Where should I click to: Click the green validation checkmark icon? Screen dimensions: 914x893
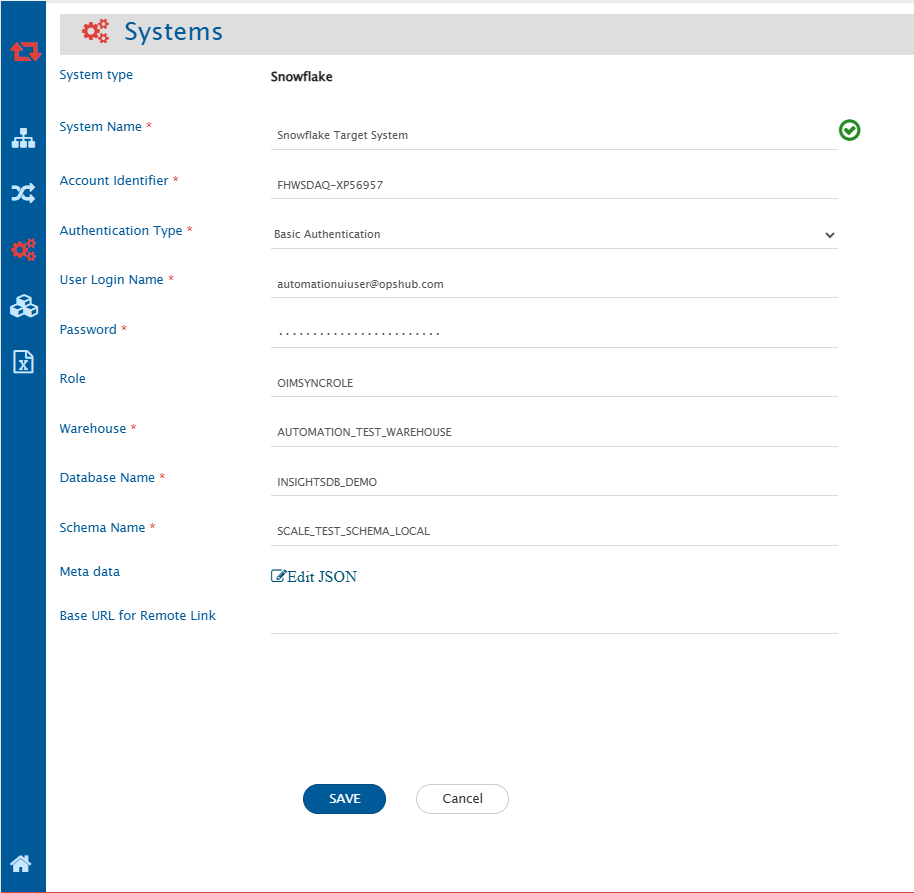click(849, 130)
